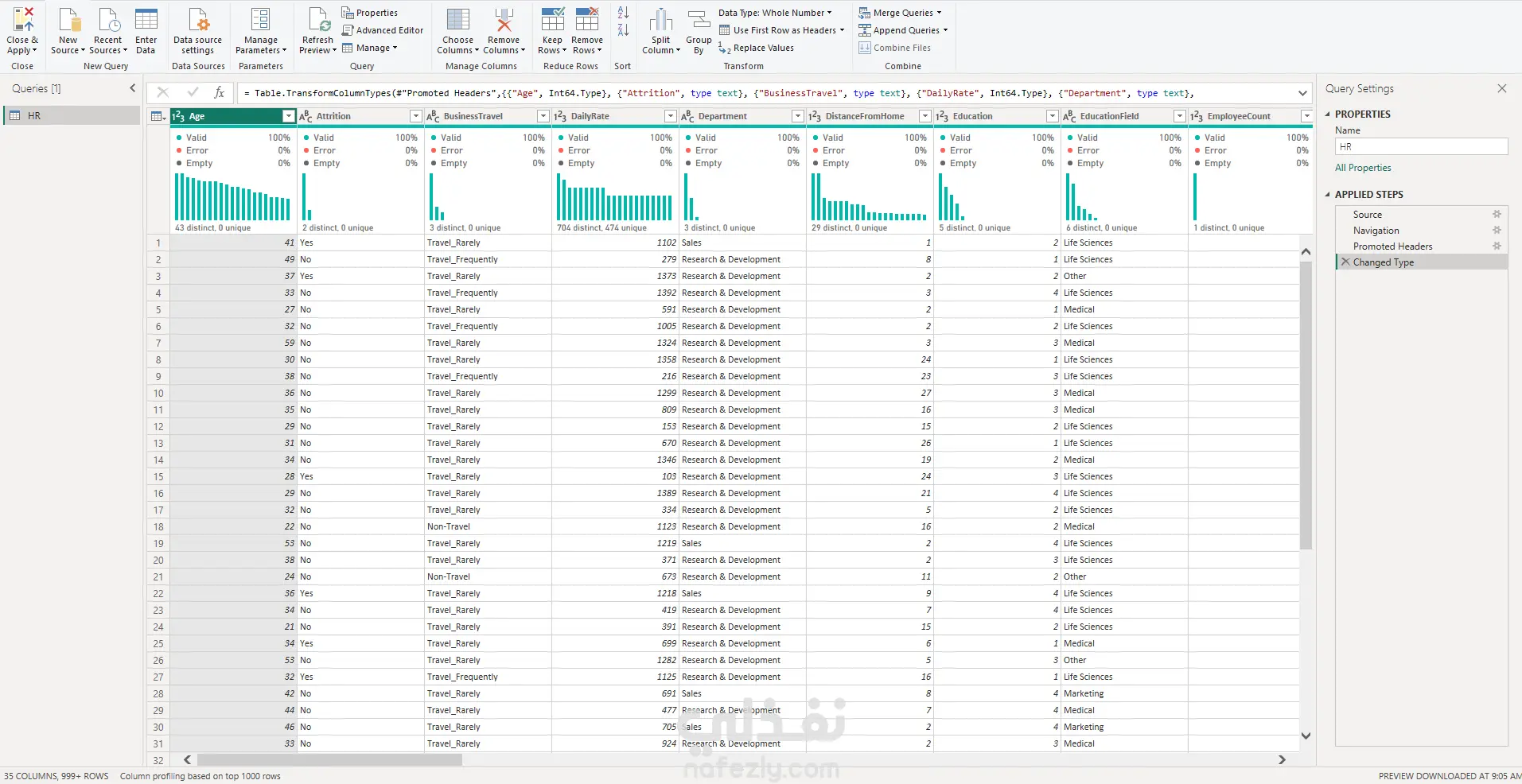This screenshot has height=784, width=1522.
Task: Sort ascending with the A-Z icon
Action: point(623,13)
